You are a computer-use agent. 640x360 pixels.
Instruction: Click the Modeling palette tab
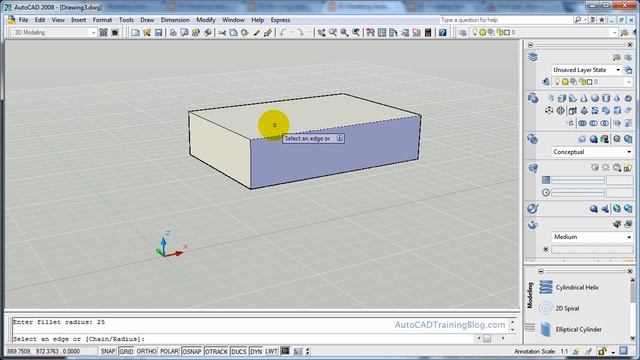tap(530, 295)
